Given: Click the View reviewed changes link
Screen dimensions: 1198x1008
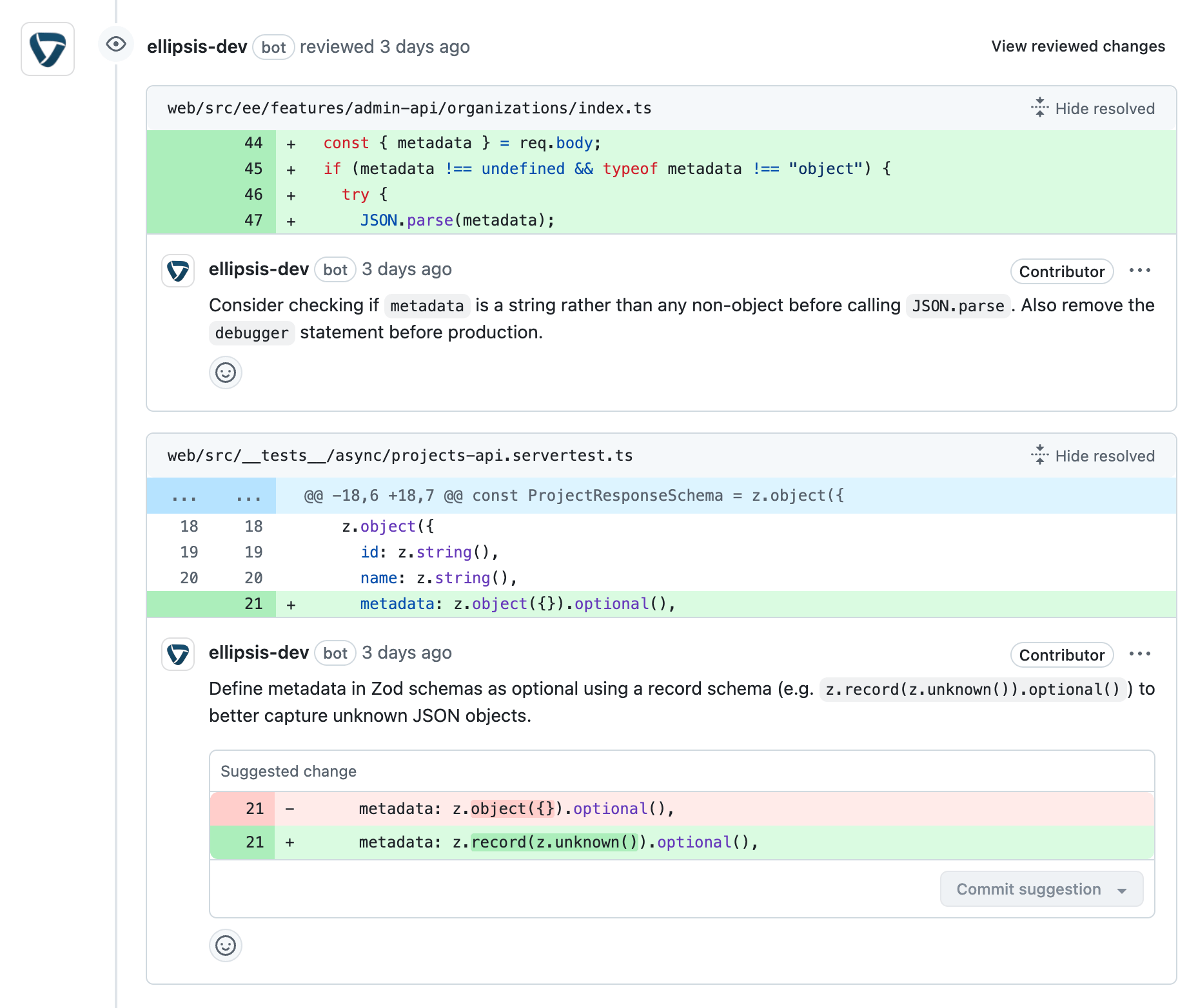Looking at the screenshot, I should [1077, 46].
